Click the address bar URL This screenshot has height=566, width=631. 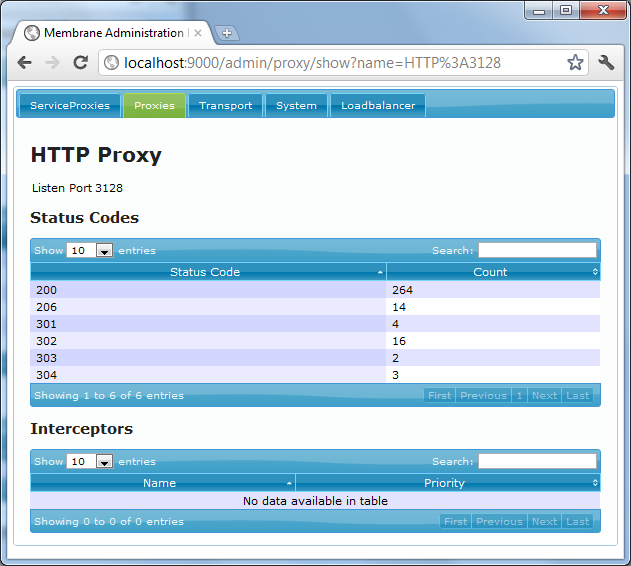tap(312, 63)
